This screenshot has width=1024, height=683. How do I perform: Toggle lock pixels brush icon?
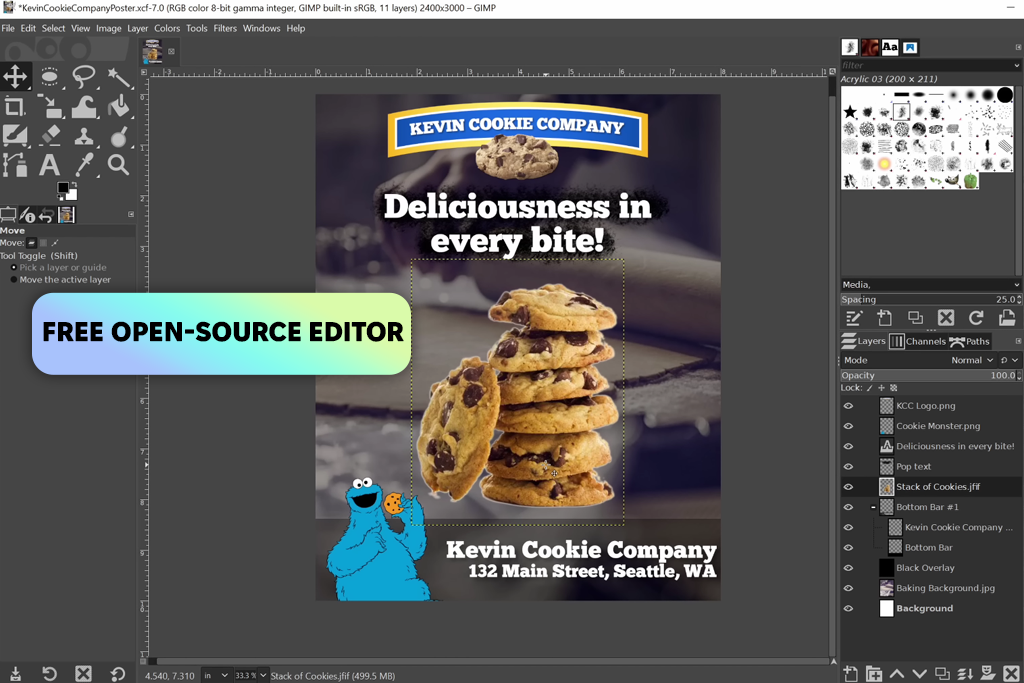(x=869, y=388)
